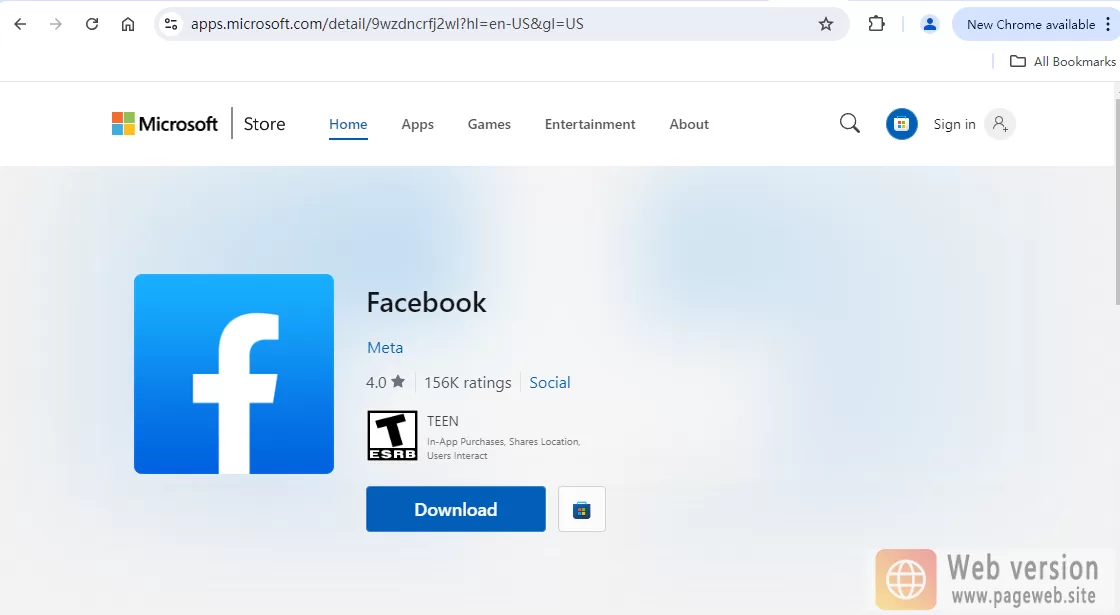The height and width of the screenshot is (615, 1120).
Task: Click the Microsoft logo
Action: point(165,124)
